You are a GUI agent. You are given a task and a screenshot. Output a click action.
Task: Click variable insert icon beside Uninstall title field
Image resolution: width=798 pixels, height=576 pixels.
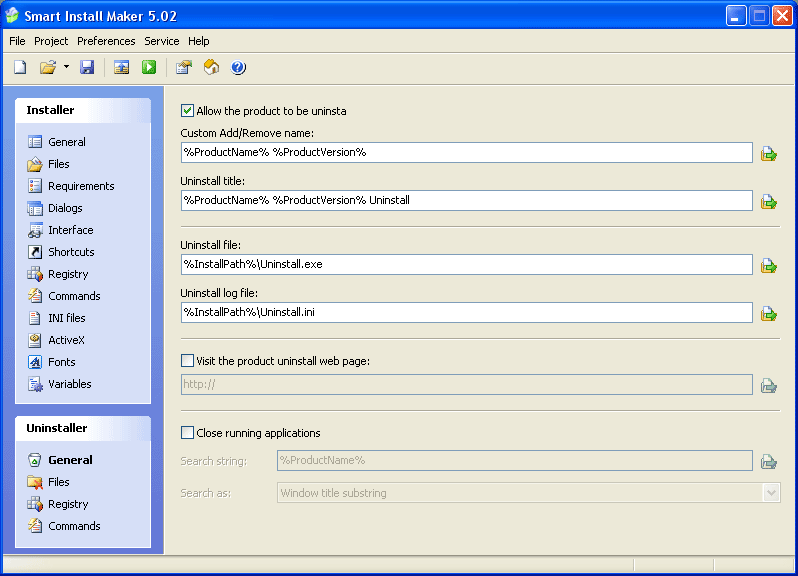(x=768, y=201)
